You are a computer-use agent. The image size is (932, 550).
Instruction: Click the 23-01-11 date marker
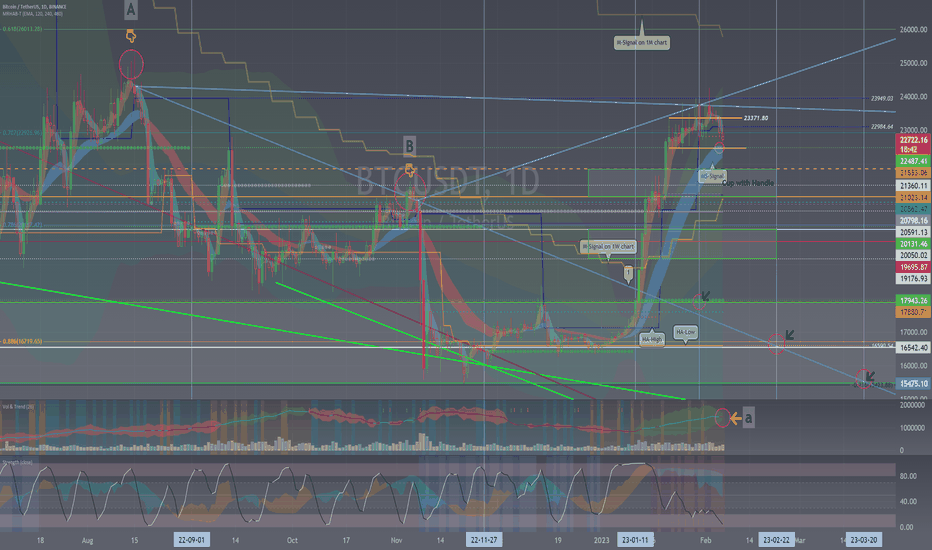coord(635,540)
